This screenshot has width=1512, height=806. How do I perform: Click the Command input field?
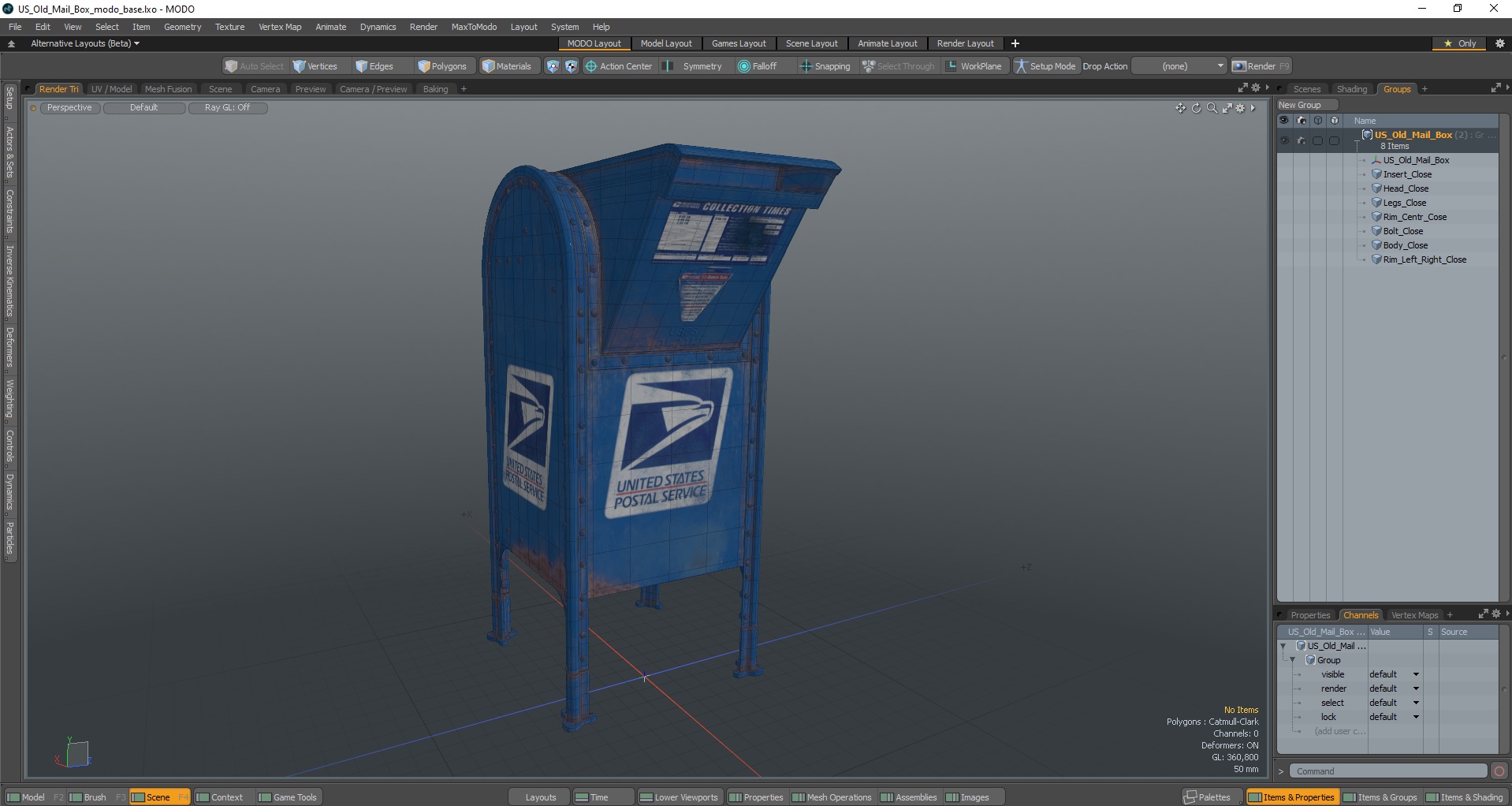click(x=1387, y=771)
